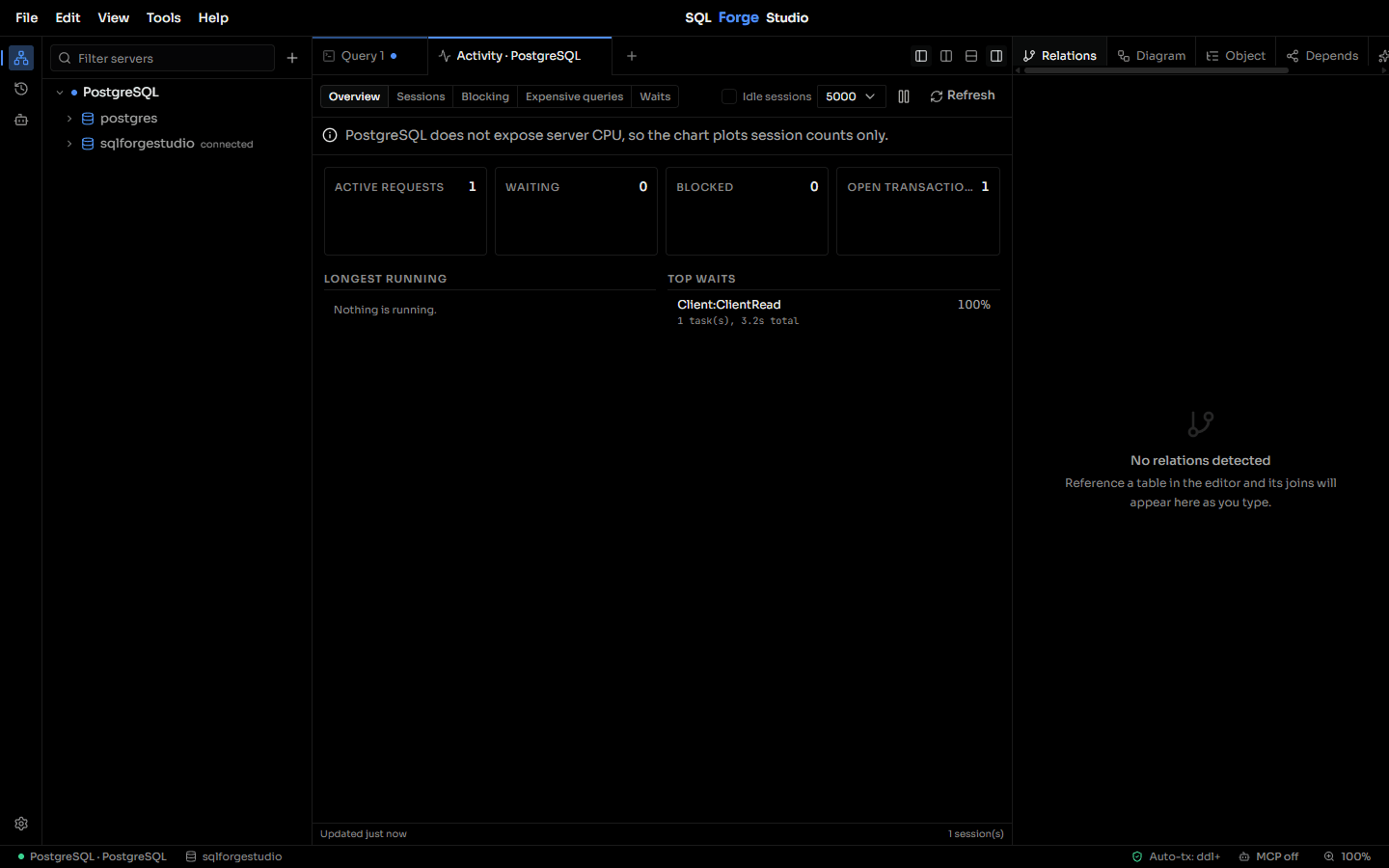Image resolution: width=1389 pixels, height=868 pixels.
Task: Switch to the Diagram panel tab
Action: click(x=1151, y=56)
